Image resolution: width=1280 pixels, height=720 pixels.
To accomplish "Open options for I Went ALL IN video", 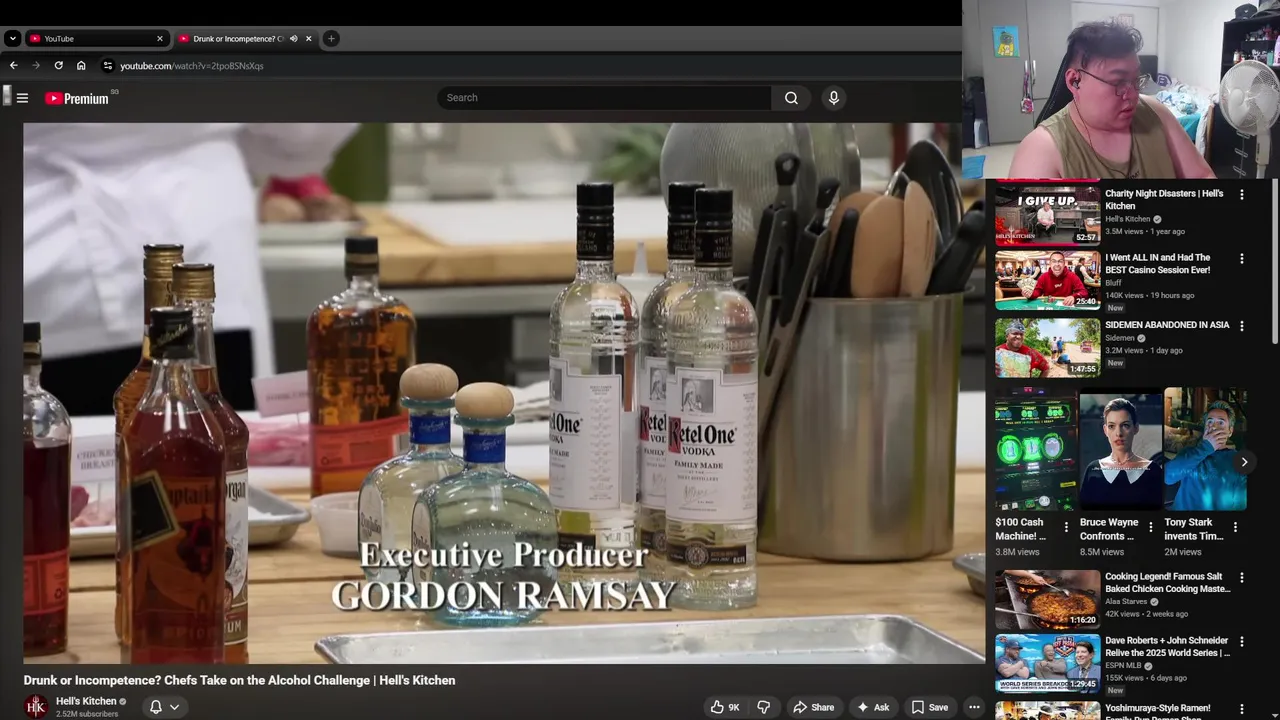I will click(x=1242, y=259).
